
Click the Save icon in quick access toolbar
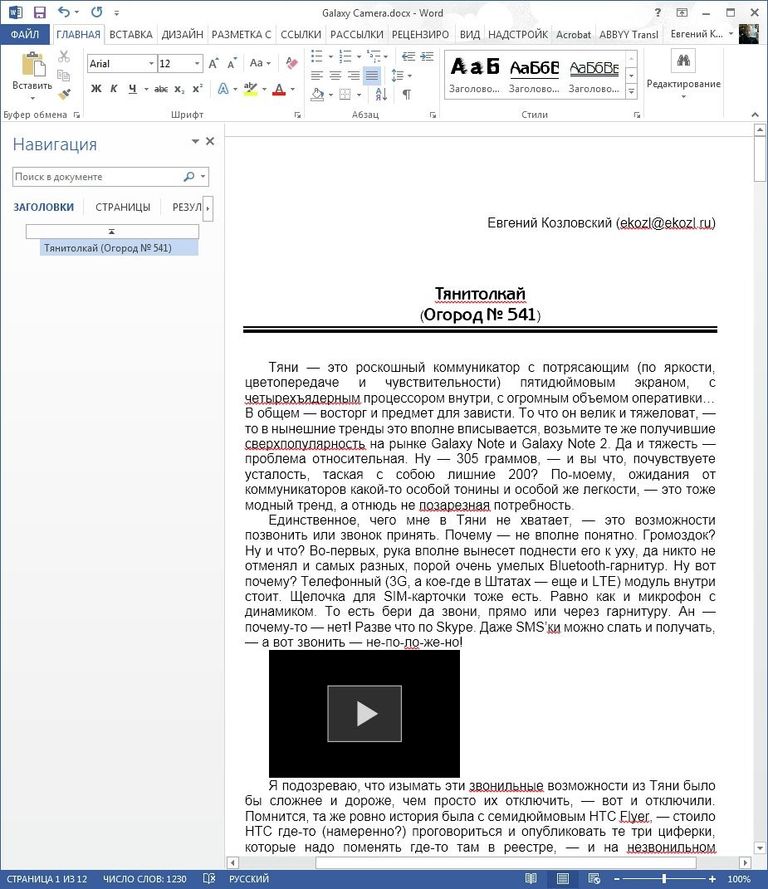coord(39,12)
